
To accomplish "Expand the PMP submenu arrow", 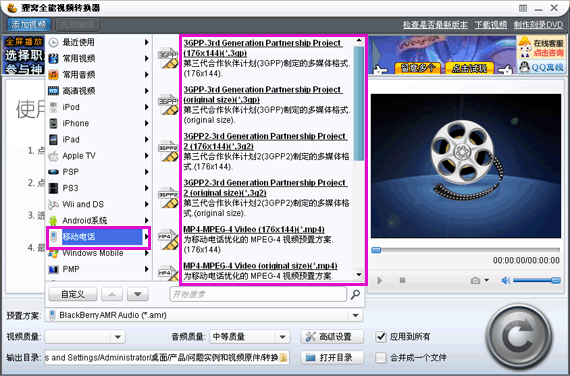I will point(146,269).
